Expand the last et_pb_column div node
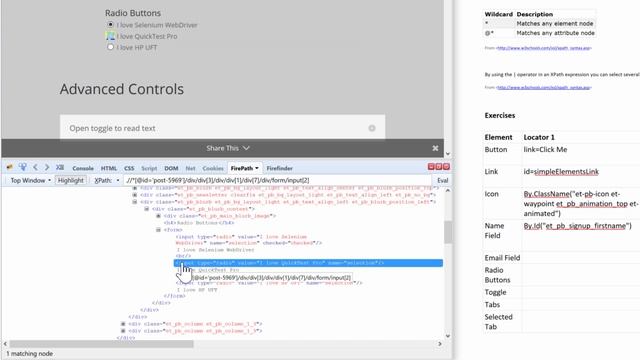The height and width of the screenshot is (360, 640). [x=123, y=331]
